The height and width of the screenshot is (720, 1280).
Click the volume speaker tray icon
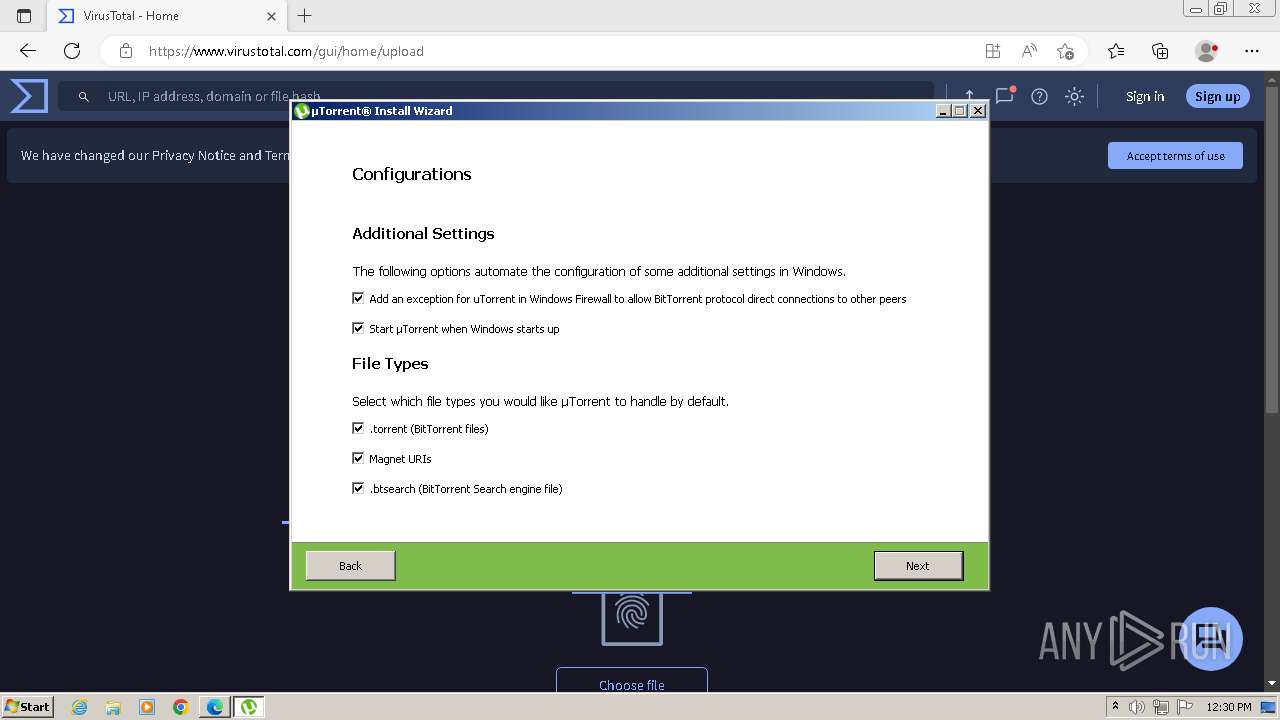pyautogui.click(x=1137, y=707)
